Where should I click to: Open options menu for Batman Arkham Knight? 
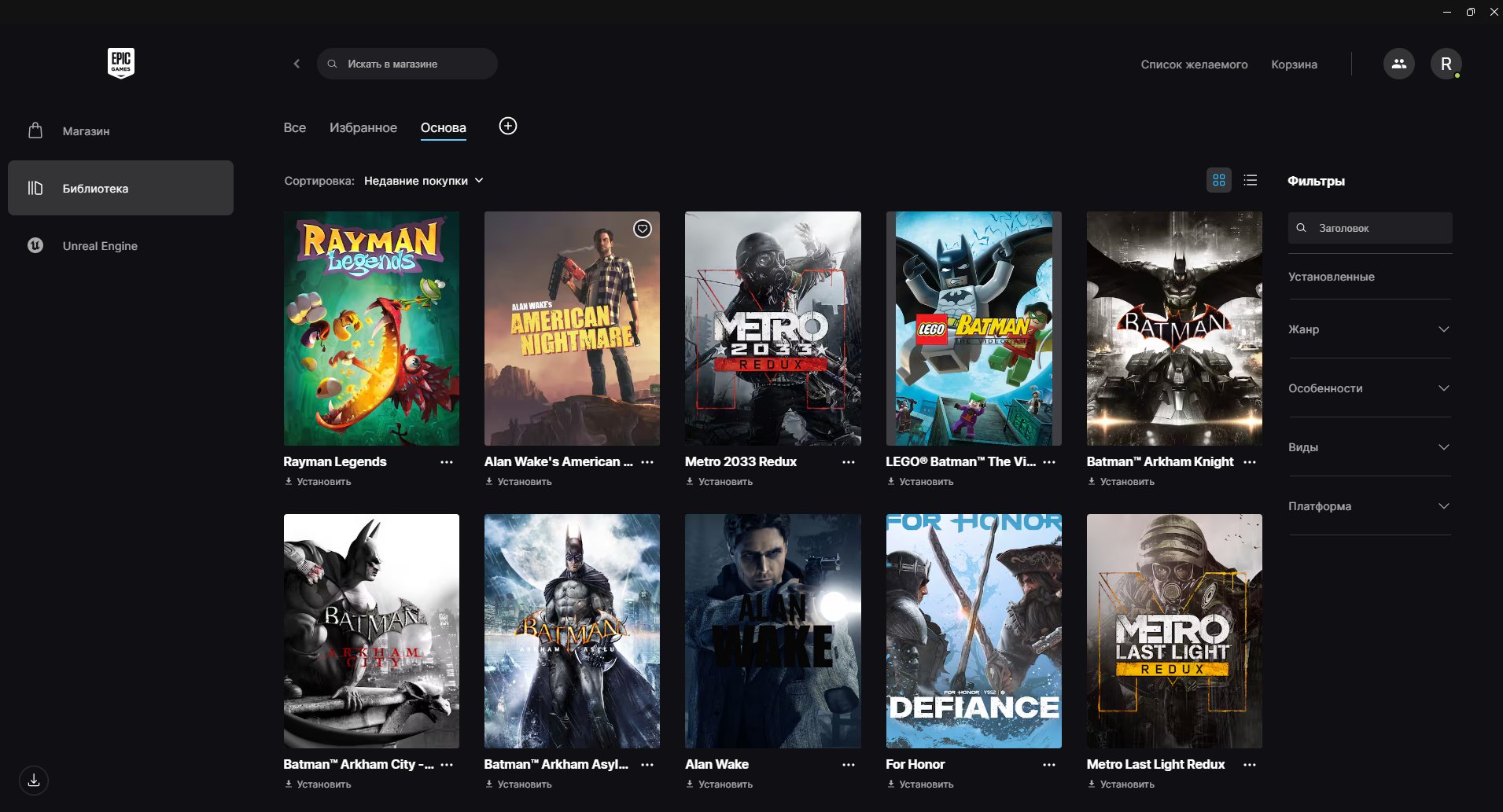click(1250, 462)
